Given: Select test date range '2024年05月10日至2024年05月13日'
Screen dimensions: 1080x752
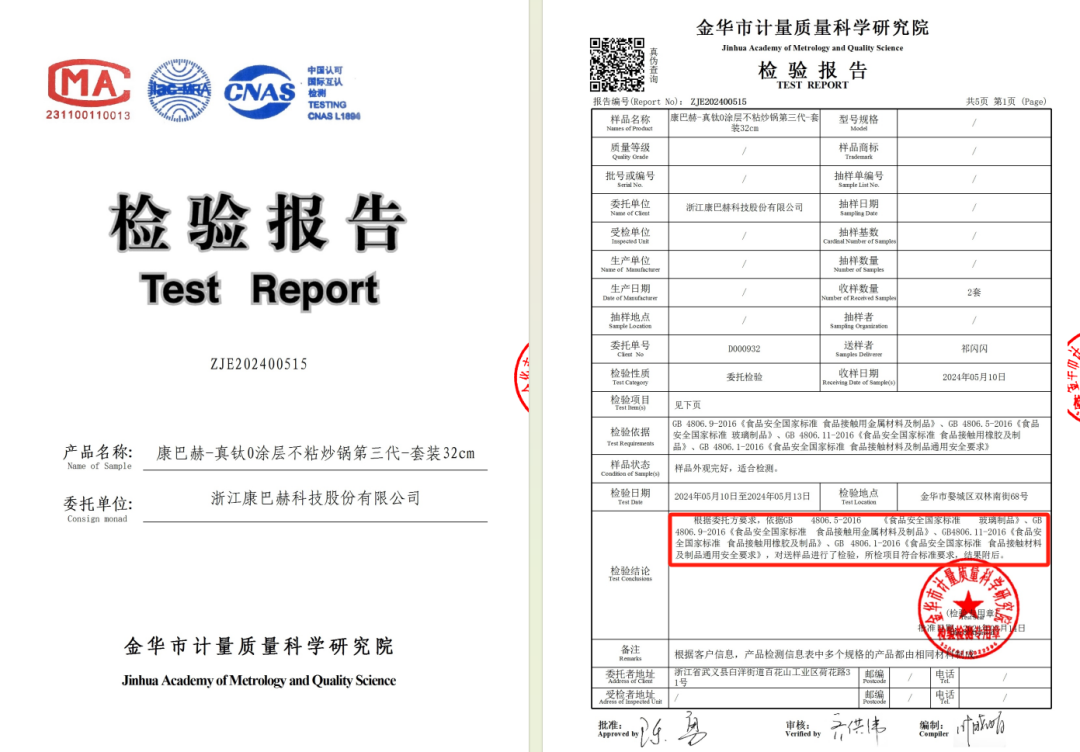Looking at the screenshot, I should click(742, 497).
